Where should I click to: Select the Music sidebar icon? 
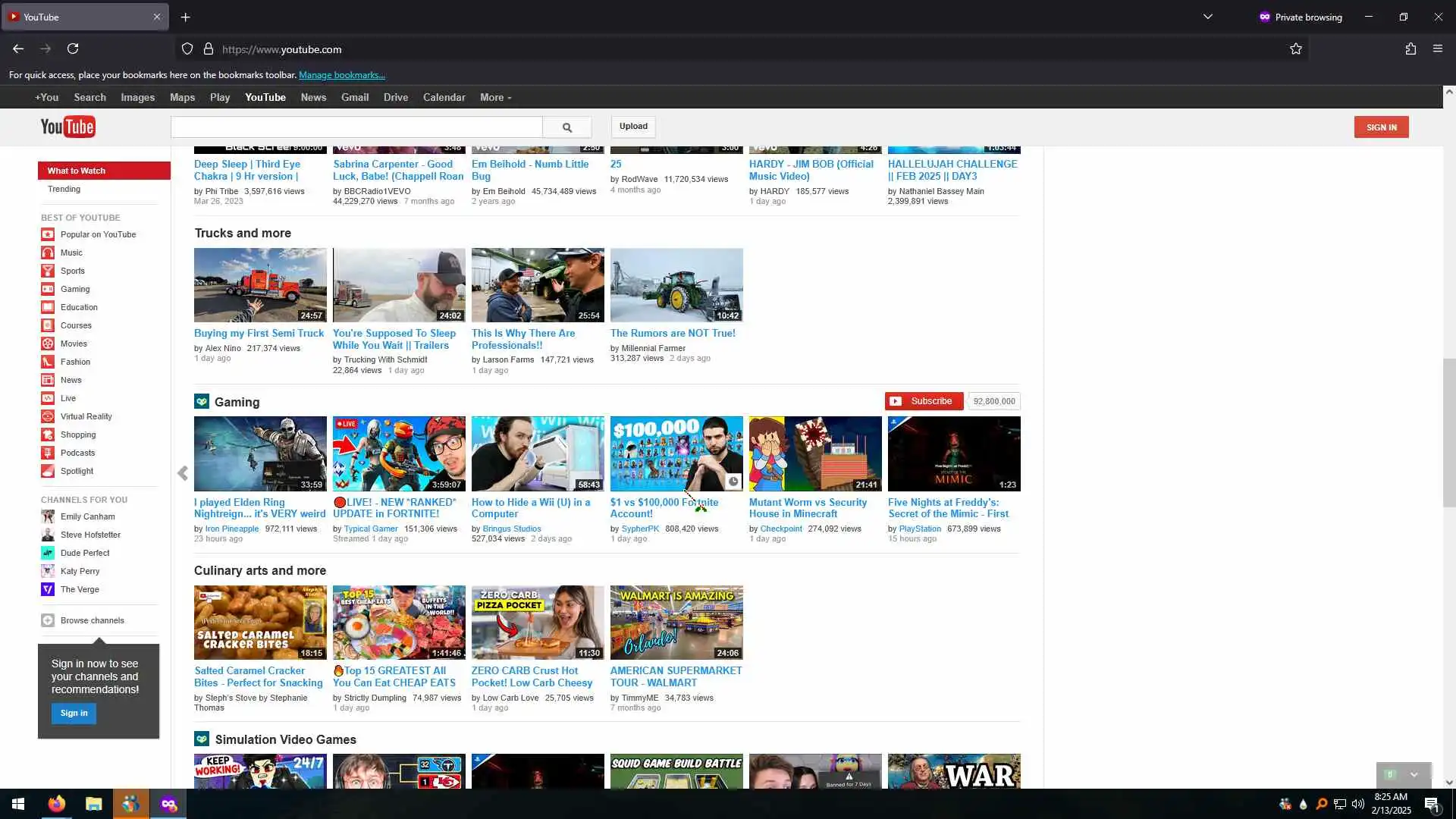tap(48, 253)
